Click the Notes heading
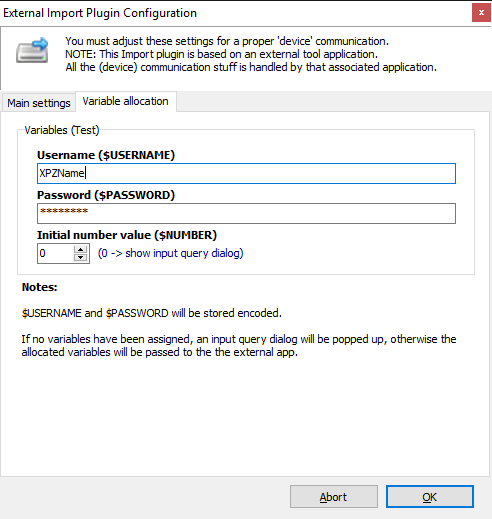 tap(39, 287)
